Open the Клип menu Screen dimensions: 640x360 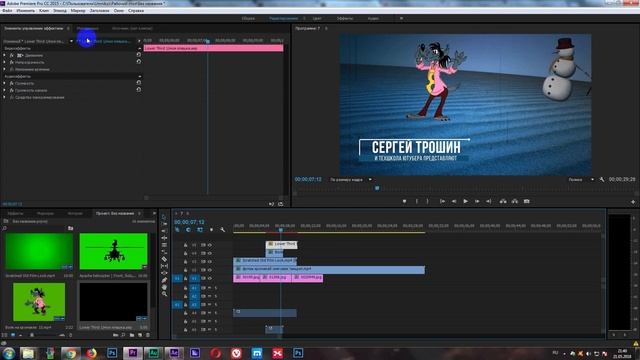point(44,11)
